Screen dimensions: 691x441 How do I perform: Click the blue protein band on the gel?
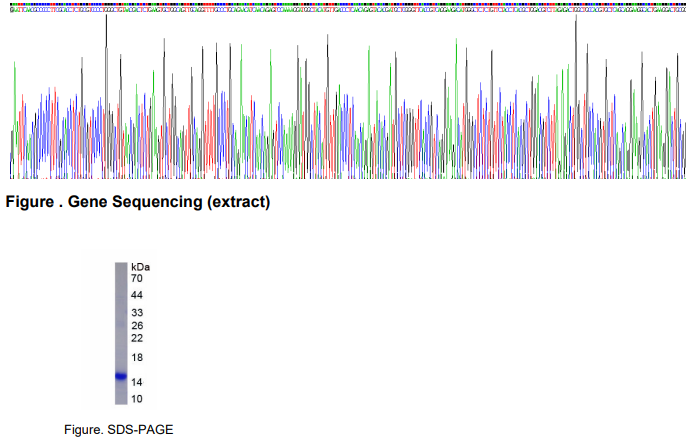click(x=120, y=377)
